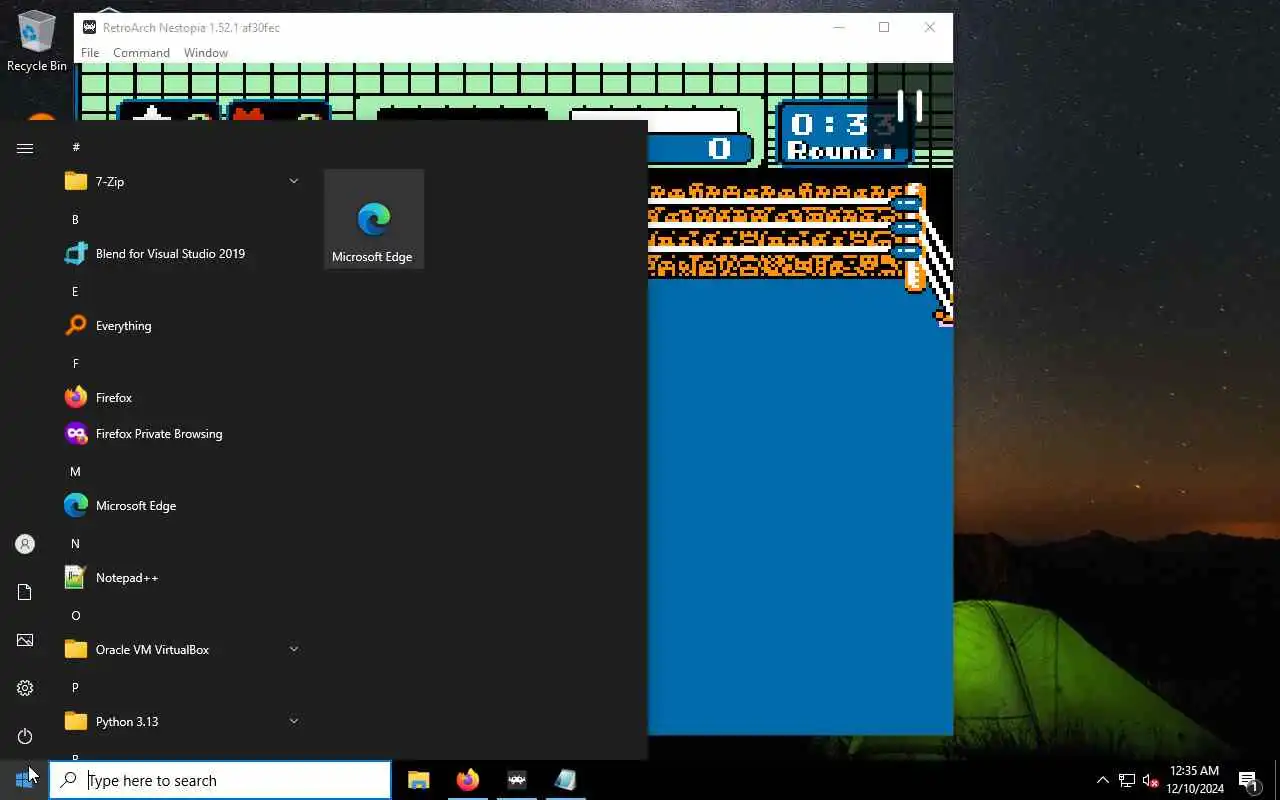Viewport: 1280px width, 800px height.
Task: Open Settings gear in Start sidebar
Action: coord(25,688)
